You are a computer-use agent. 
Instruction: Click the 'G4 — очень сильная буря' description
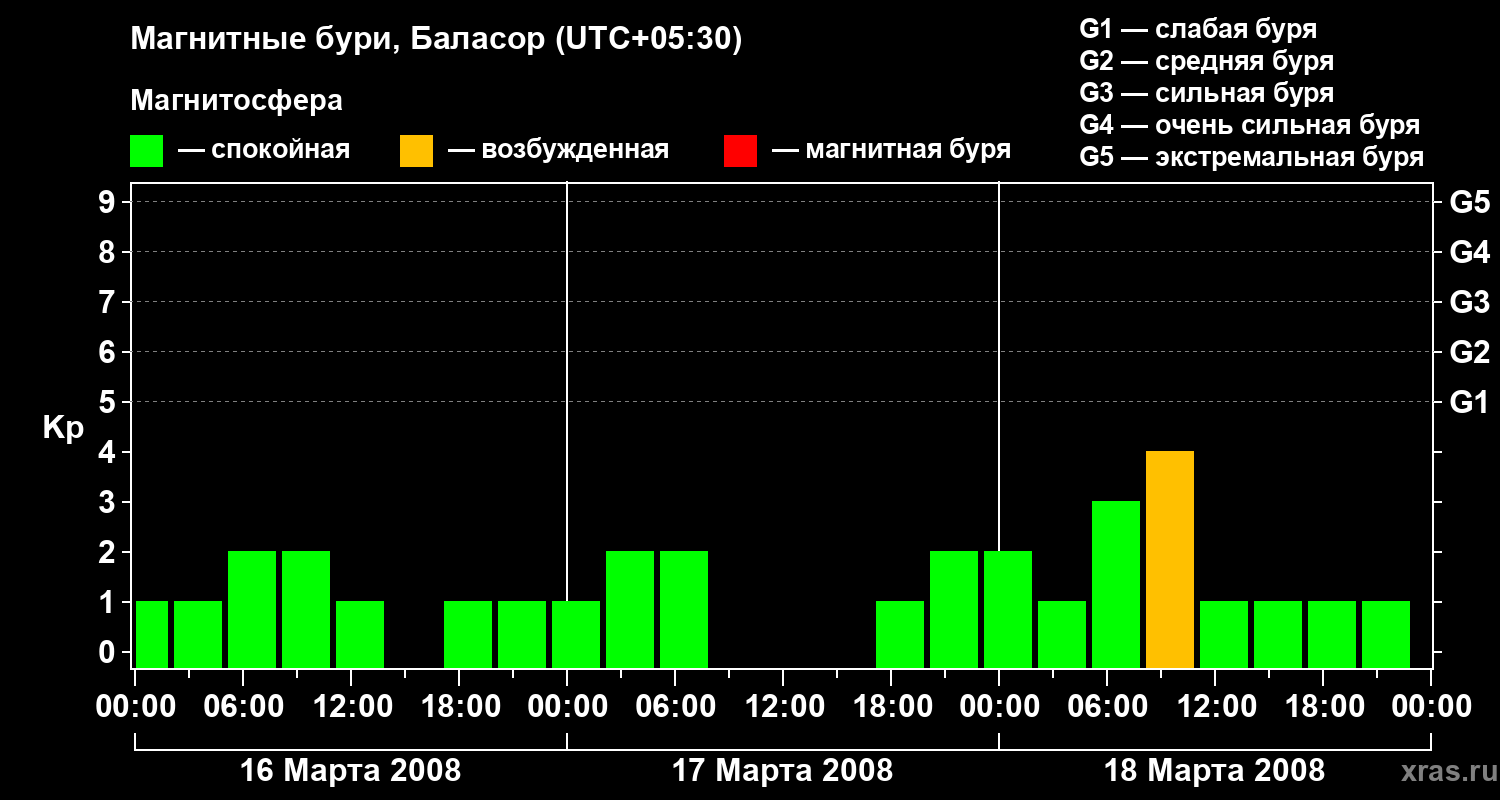click(1250, 125)
